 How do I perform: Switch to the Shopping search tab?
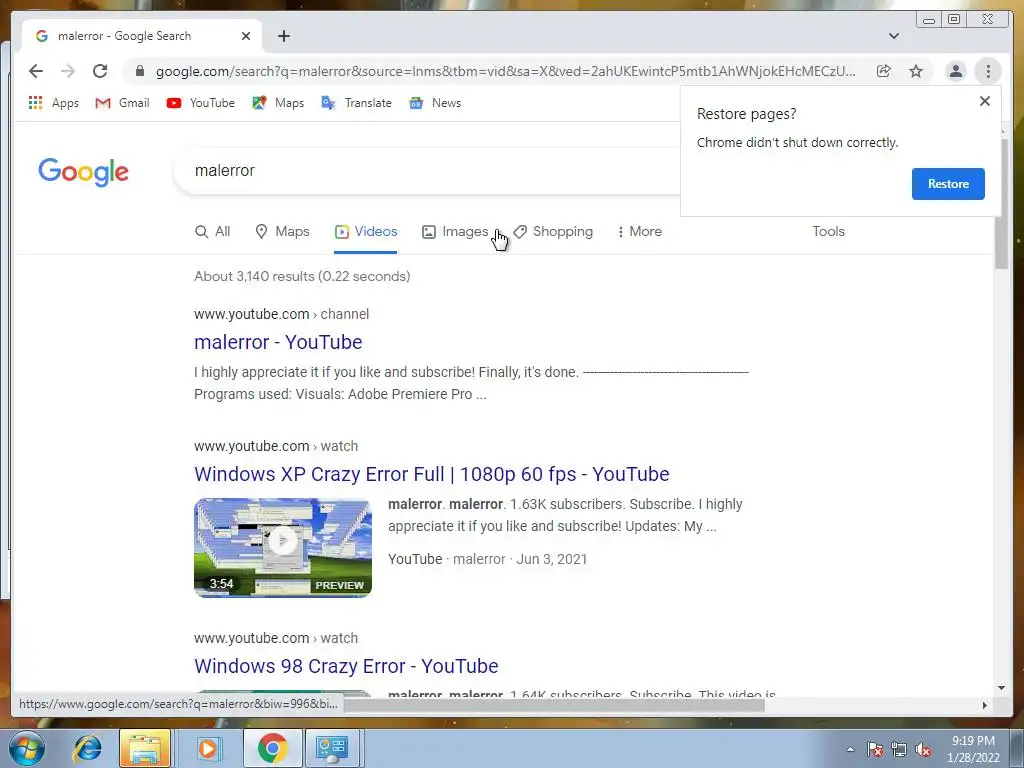pos(553,231)
